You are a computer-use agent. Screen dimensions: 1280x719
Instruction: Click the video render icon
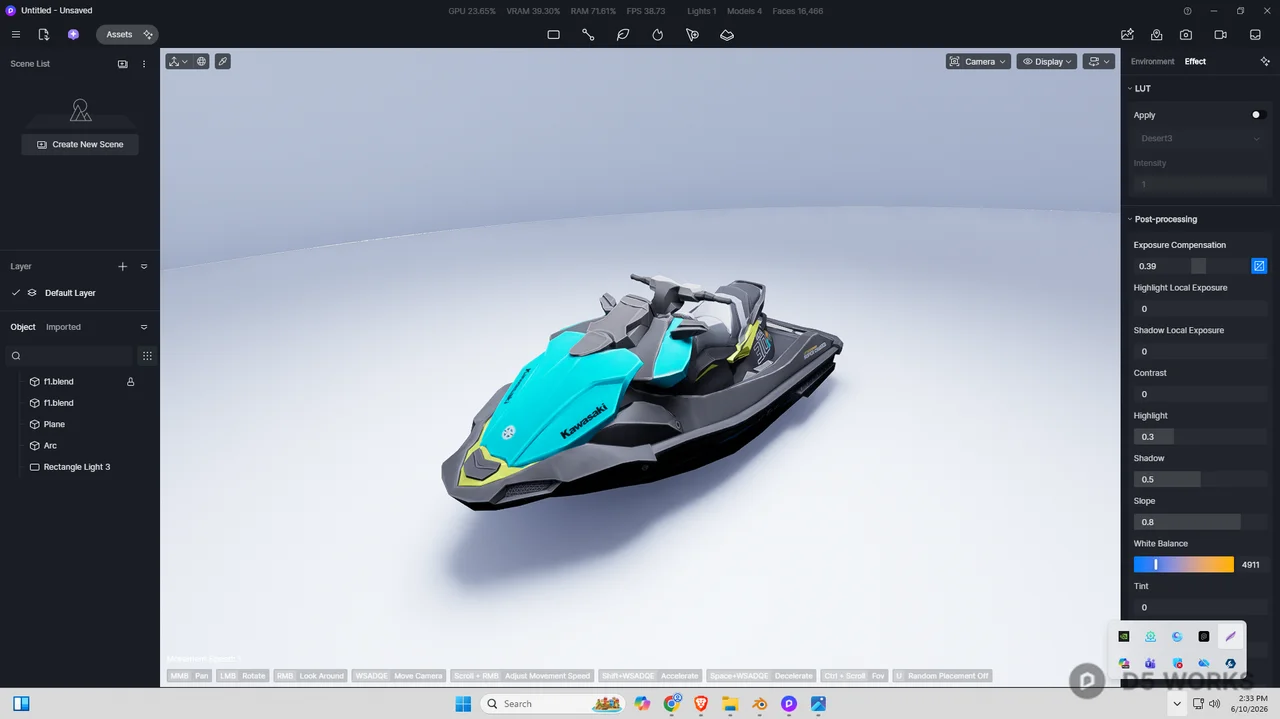(x=1220, y=34)
